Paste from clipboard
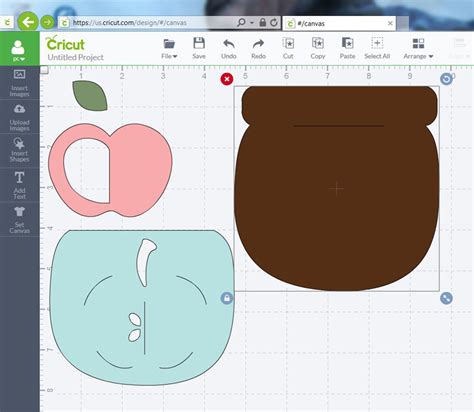Viewport: 474px width, 412px height. coord(347,49)
